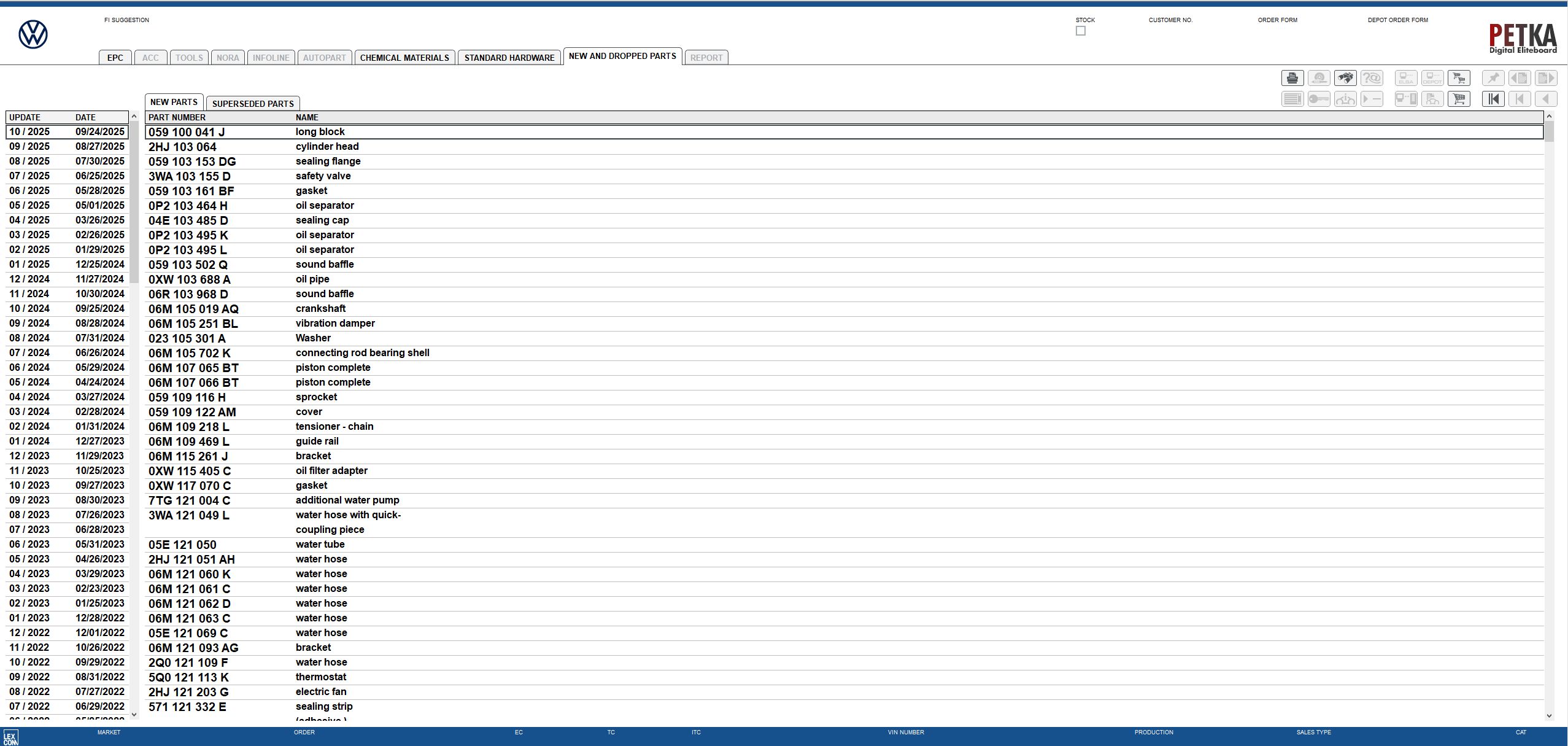Click the ELSA connection icon
The width and height of the screenshot is (1568, 746).
click(x=1406, y=78)
